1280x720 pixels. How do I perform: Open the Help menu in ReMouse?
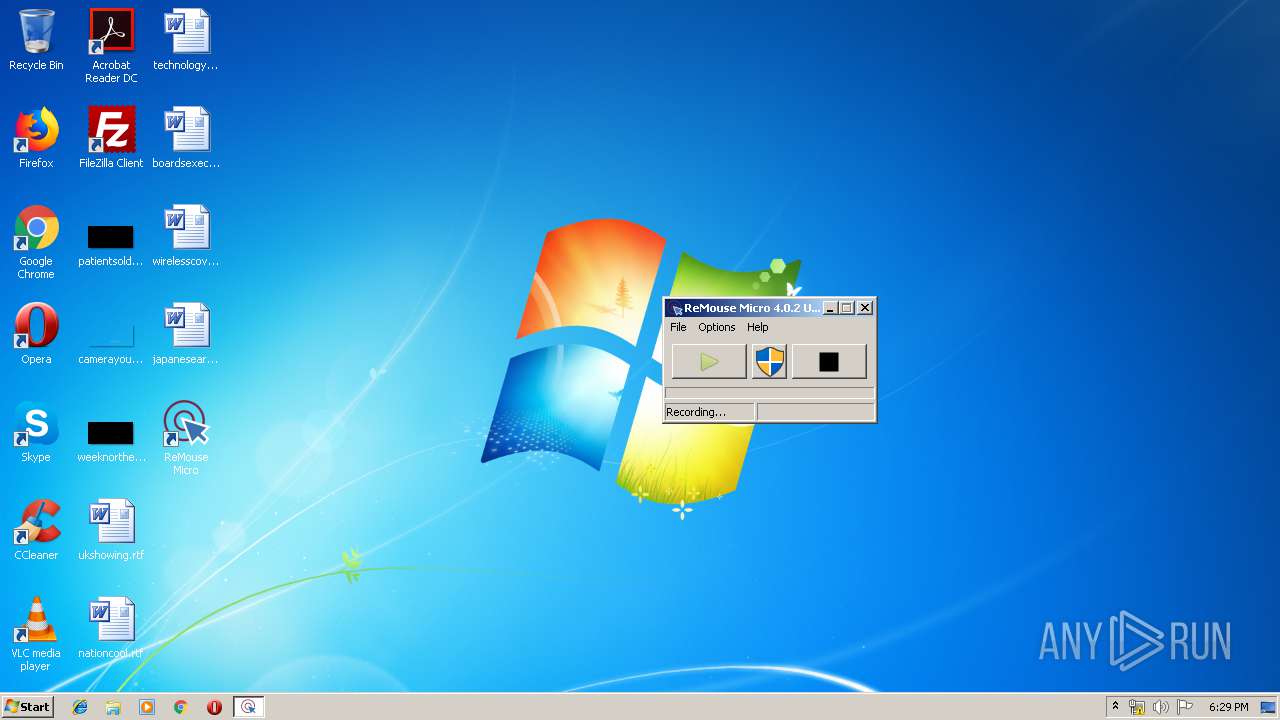(758, 327)
